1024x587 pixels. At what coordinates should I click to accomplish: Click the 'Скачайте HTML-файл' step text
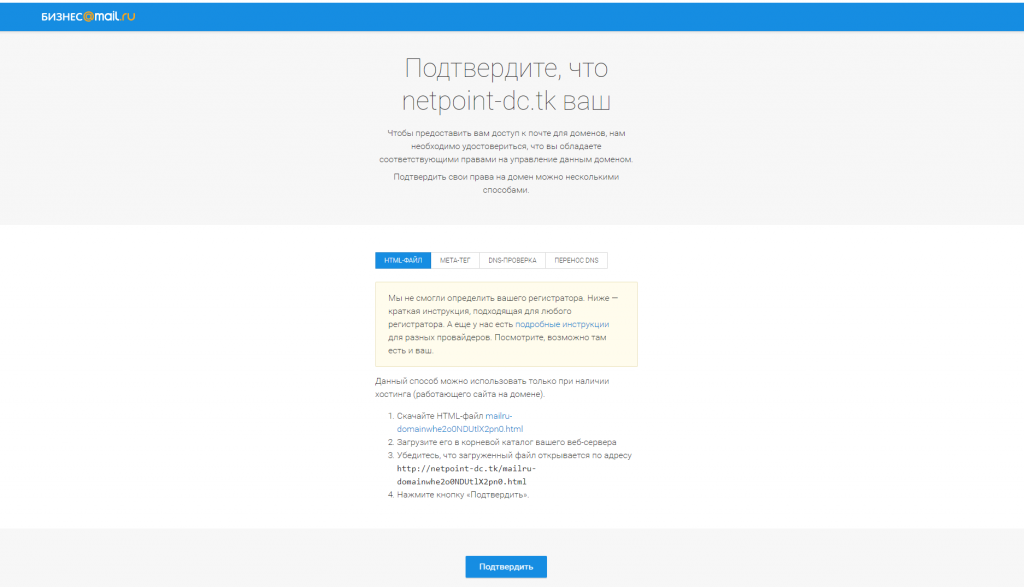tap(440, 415)
